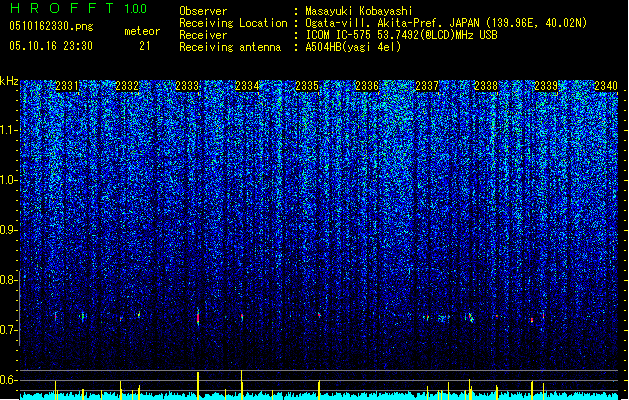Click the meteor count label
This screenshot has height=400, width=629.
click(x=142, y=31)
